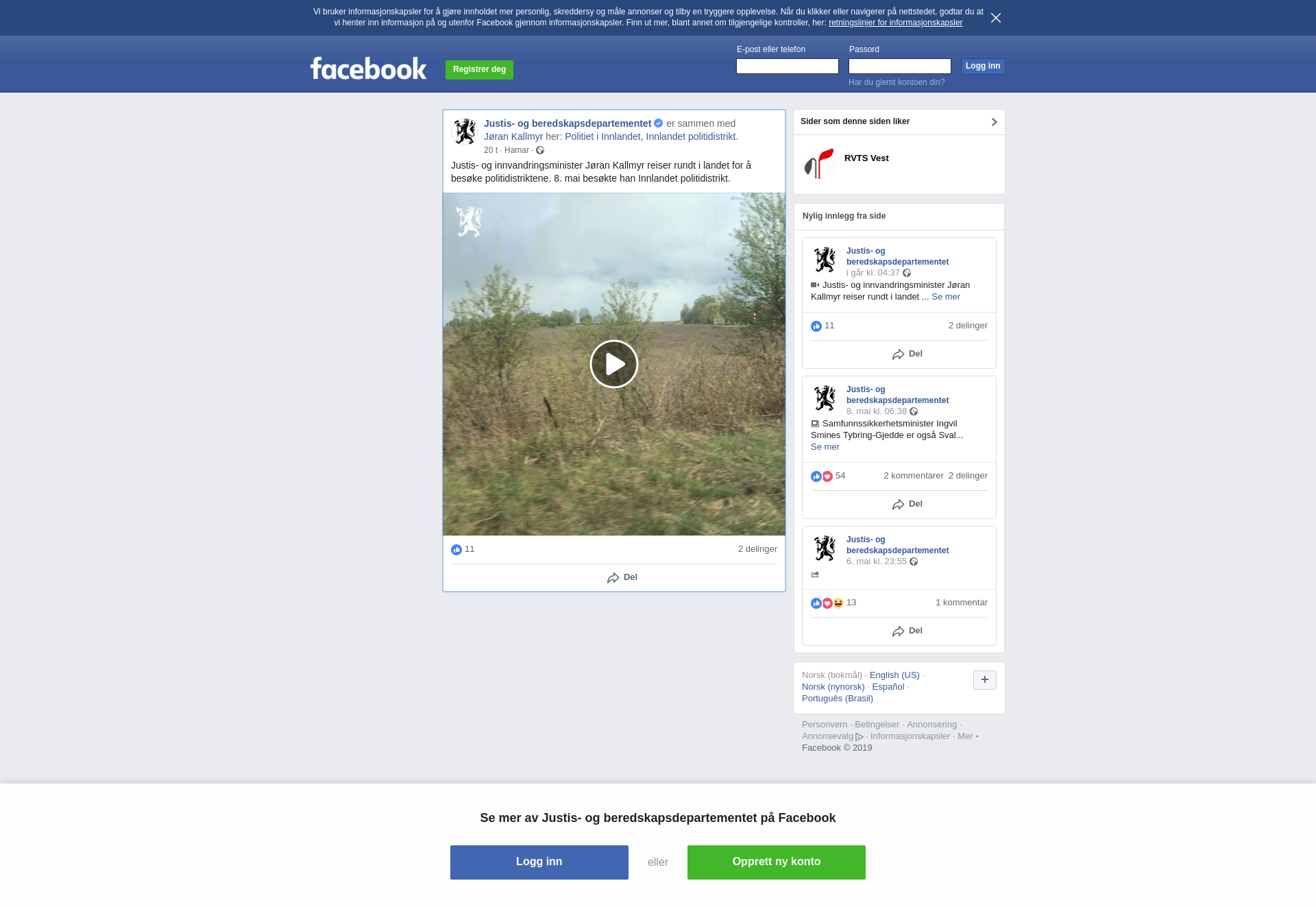Click Del on the sidebar post with 11 likes
This screenshot has width=1316, height=907.
tap(907, 354)
